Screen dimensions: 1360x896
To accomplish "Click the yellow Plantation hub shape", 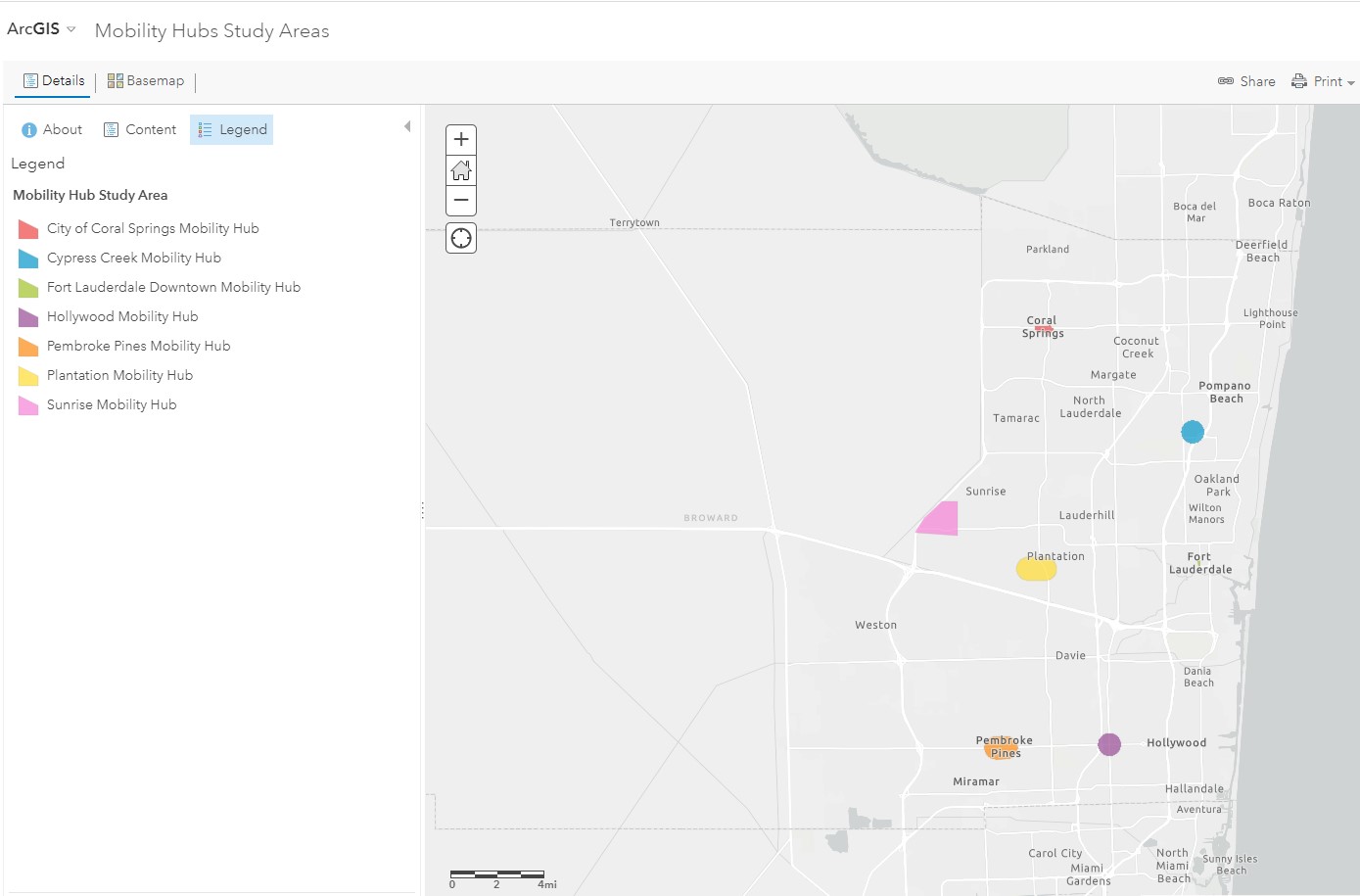I will coord(1036,569).
